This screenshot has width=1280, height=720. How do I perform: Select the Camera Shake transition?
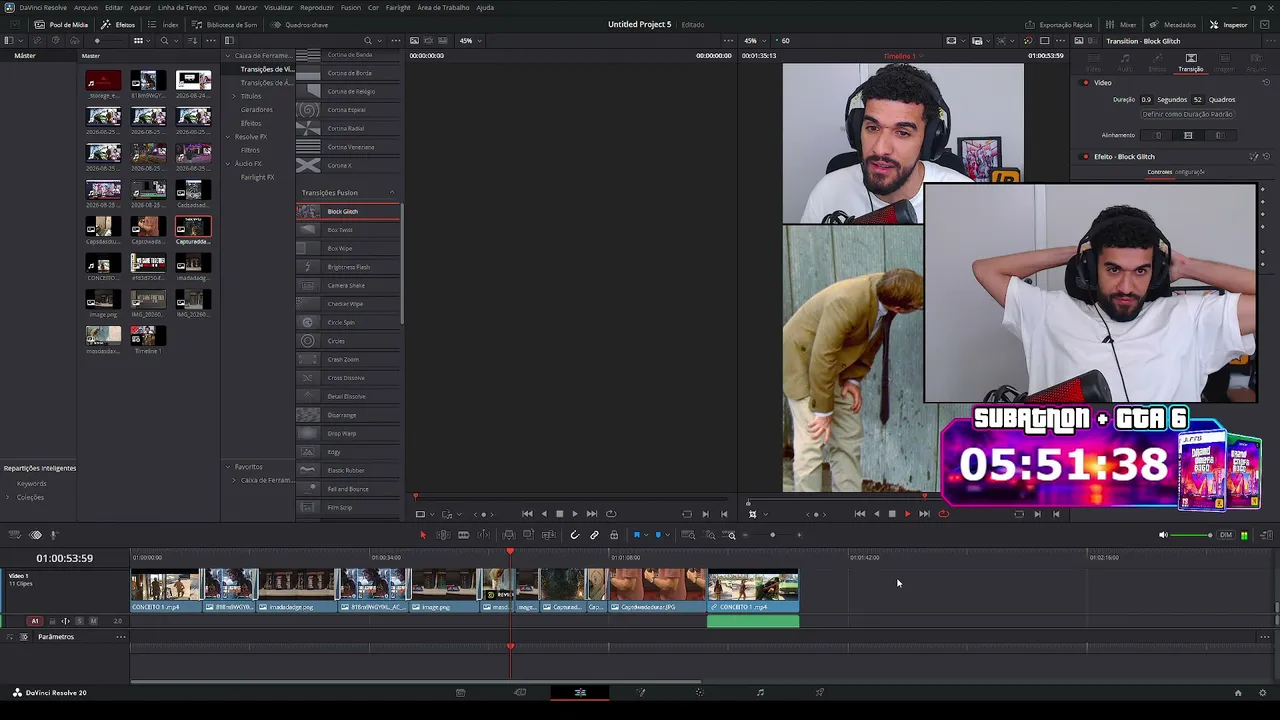coord(348,286)
